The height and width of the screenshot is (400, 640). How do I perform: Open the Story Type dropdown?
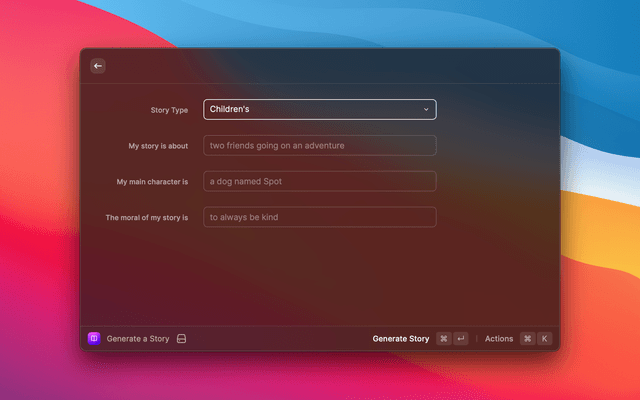319,109
